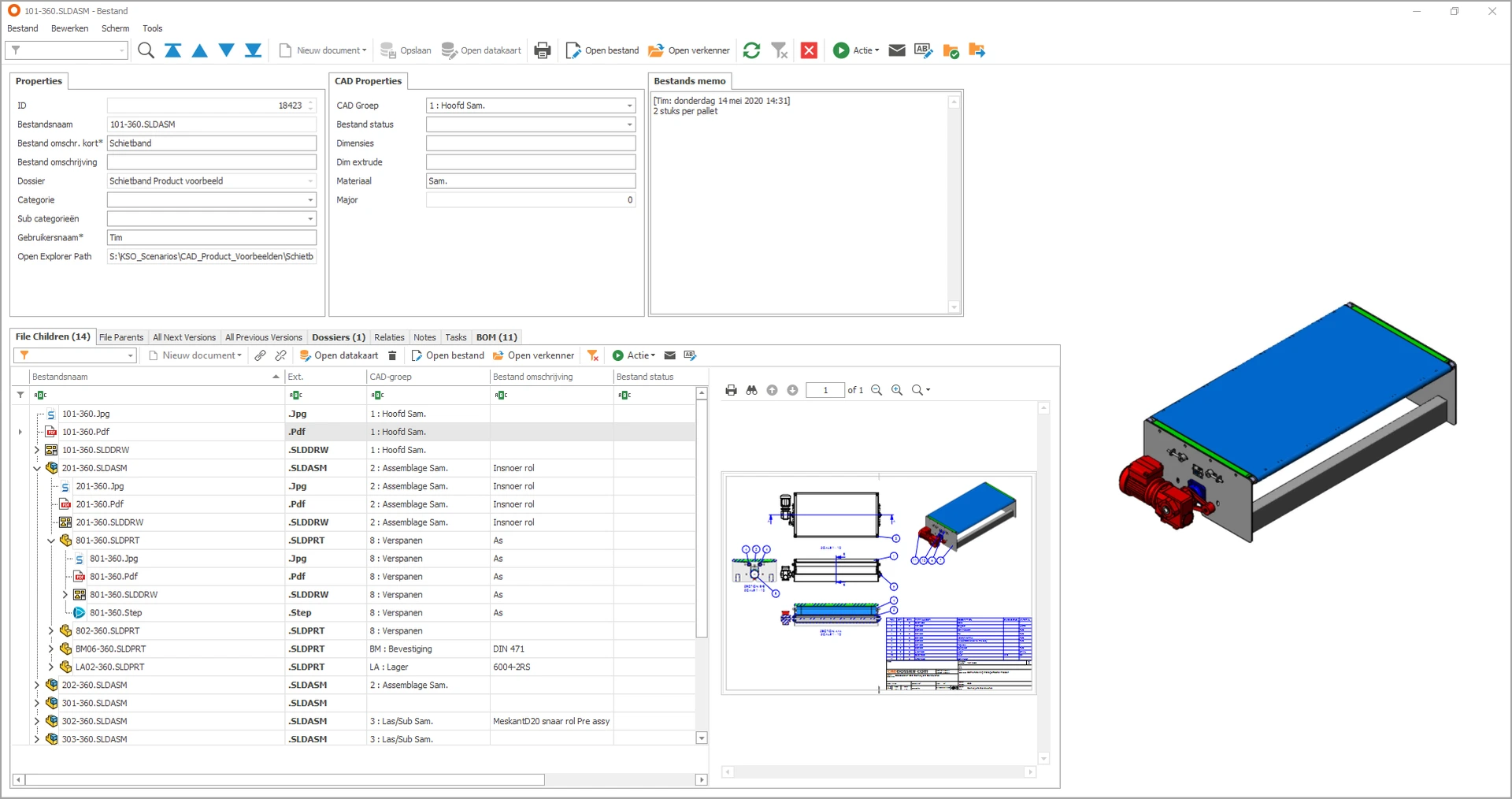1512x799 pixels.
Task: Expand the 202-360.SLDASM tree node
Action: coord(36,686)
